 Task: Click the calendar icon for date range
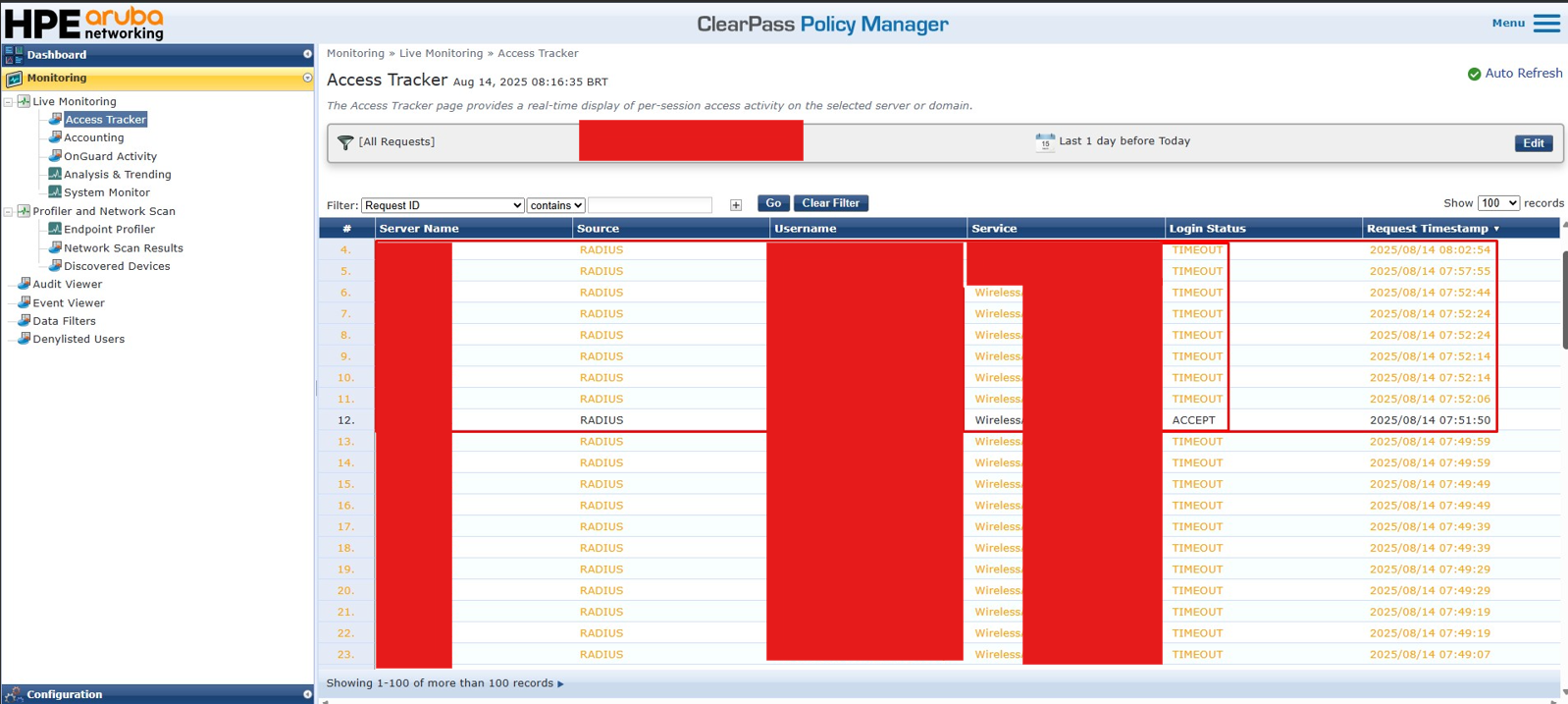pyautogui.click(x=1045, y=142)
